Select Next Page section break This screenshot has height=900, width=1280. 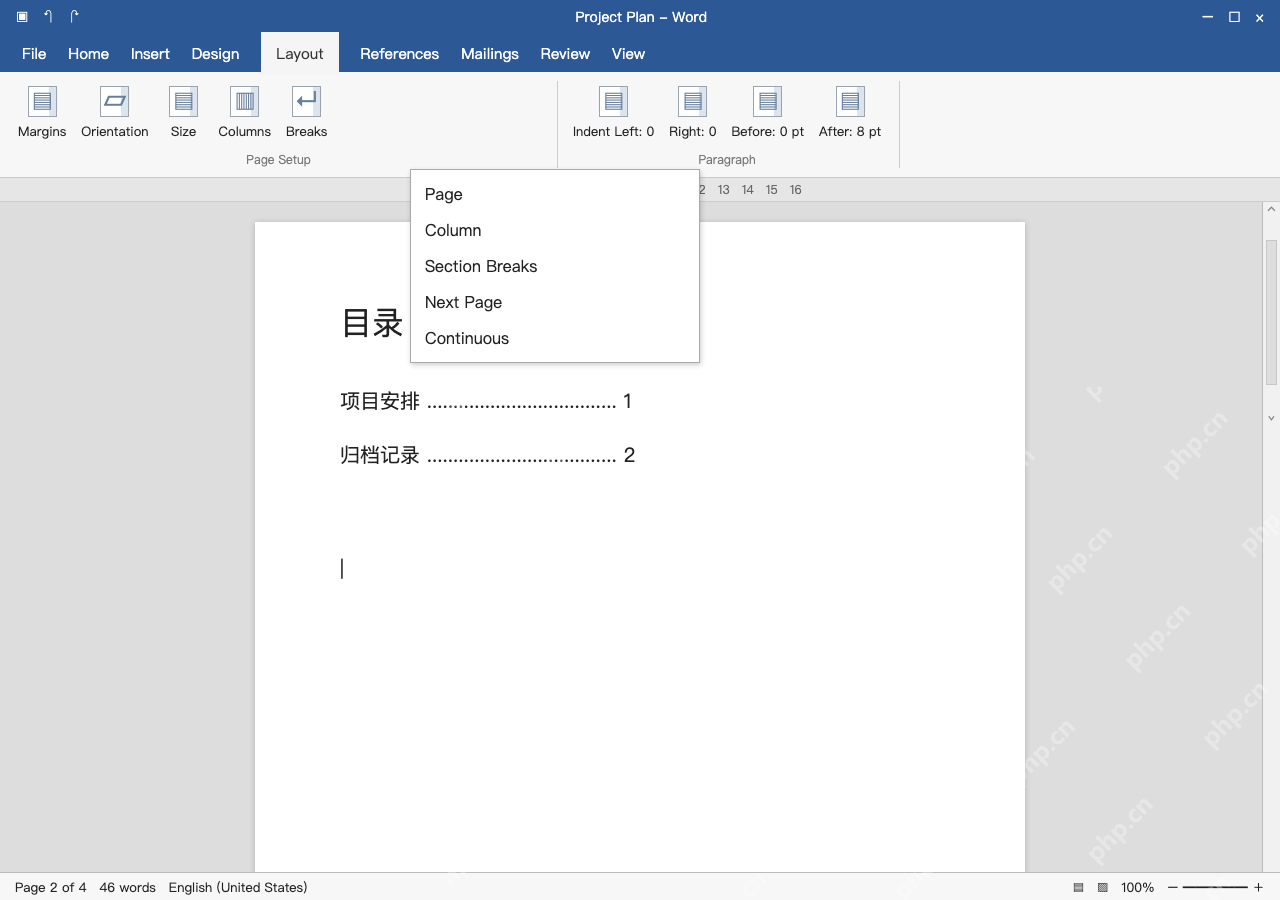555,302
